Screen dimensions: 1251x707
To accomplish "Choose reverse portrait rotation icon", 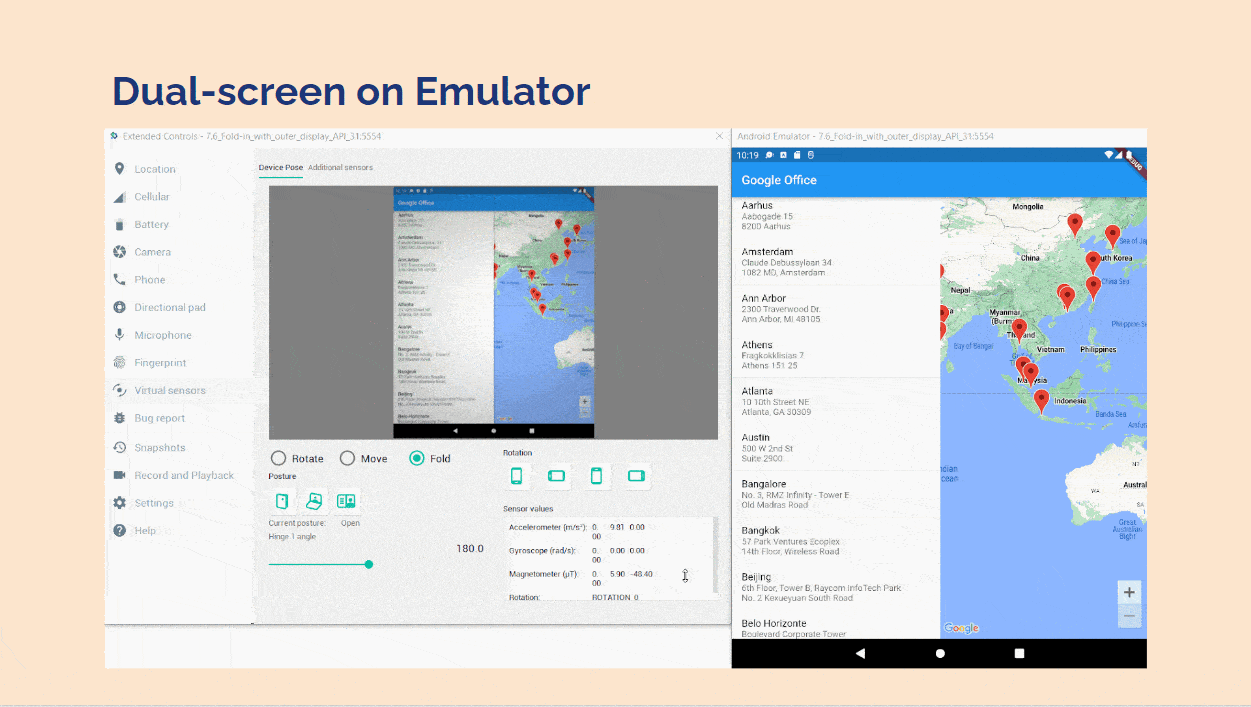I will tap(597, 476).
